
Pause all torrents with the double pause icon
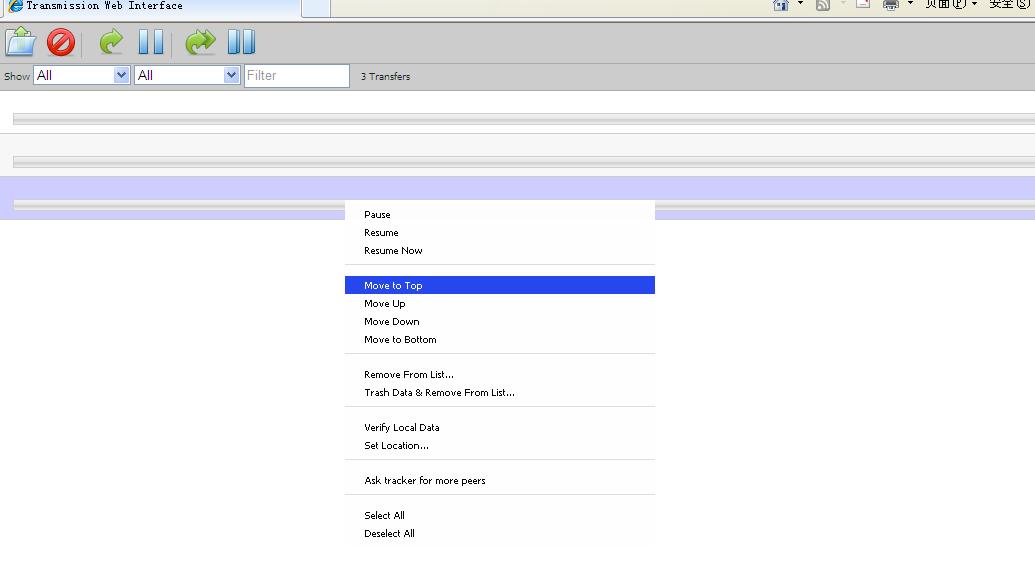tap(242, 42)
